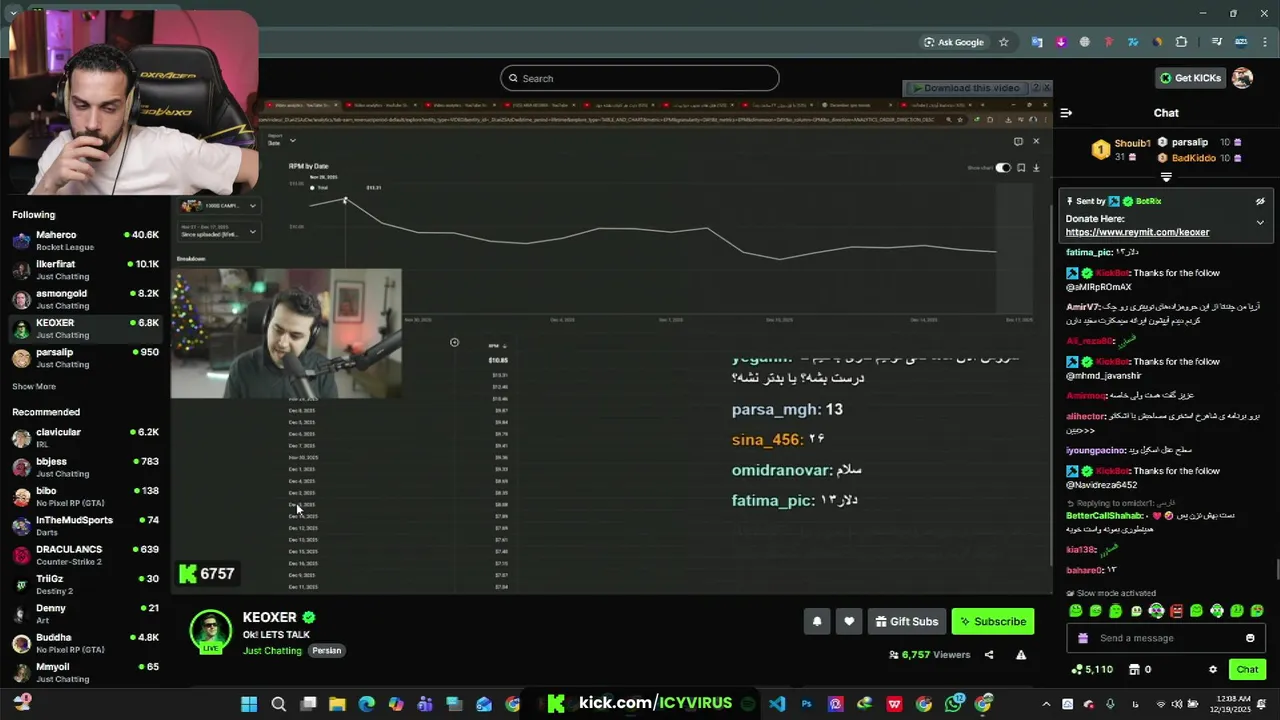The height and width of the screenshot is (720, 1280).
Task: Open Maherco channel in Following
Action: (x=85, y=240)
